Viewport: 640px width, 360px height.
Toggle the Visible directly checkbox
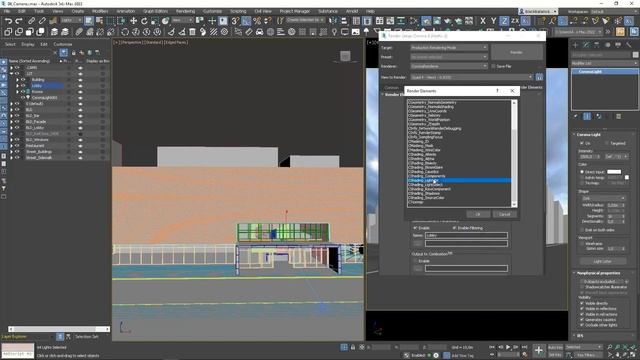(582, 303)
